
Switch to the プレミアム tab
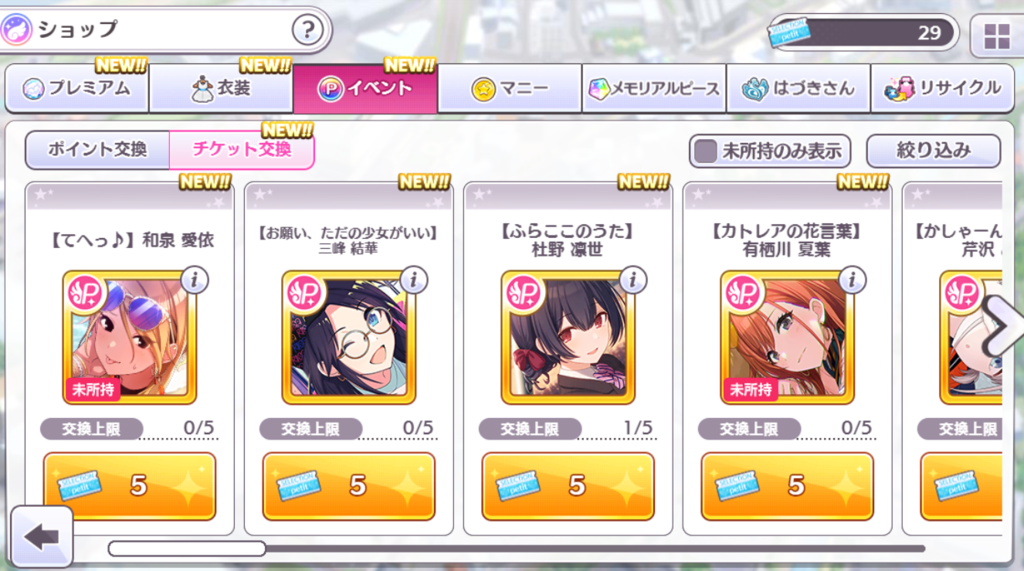point(77,88)
